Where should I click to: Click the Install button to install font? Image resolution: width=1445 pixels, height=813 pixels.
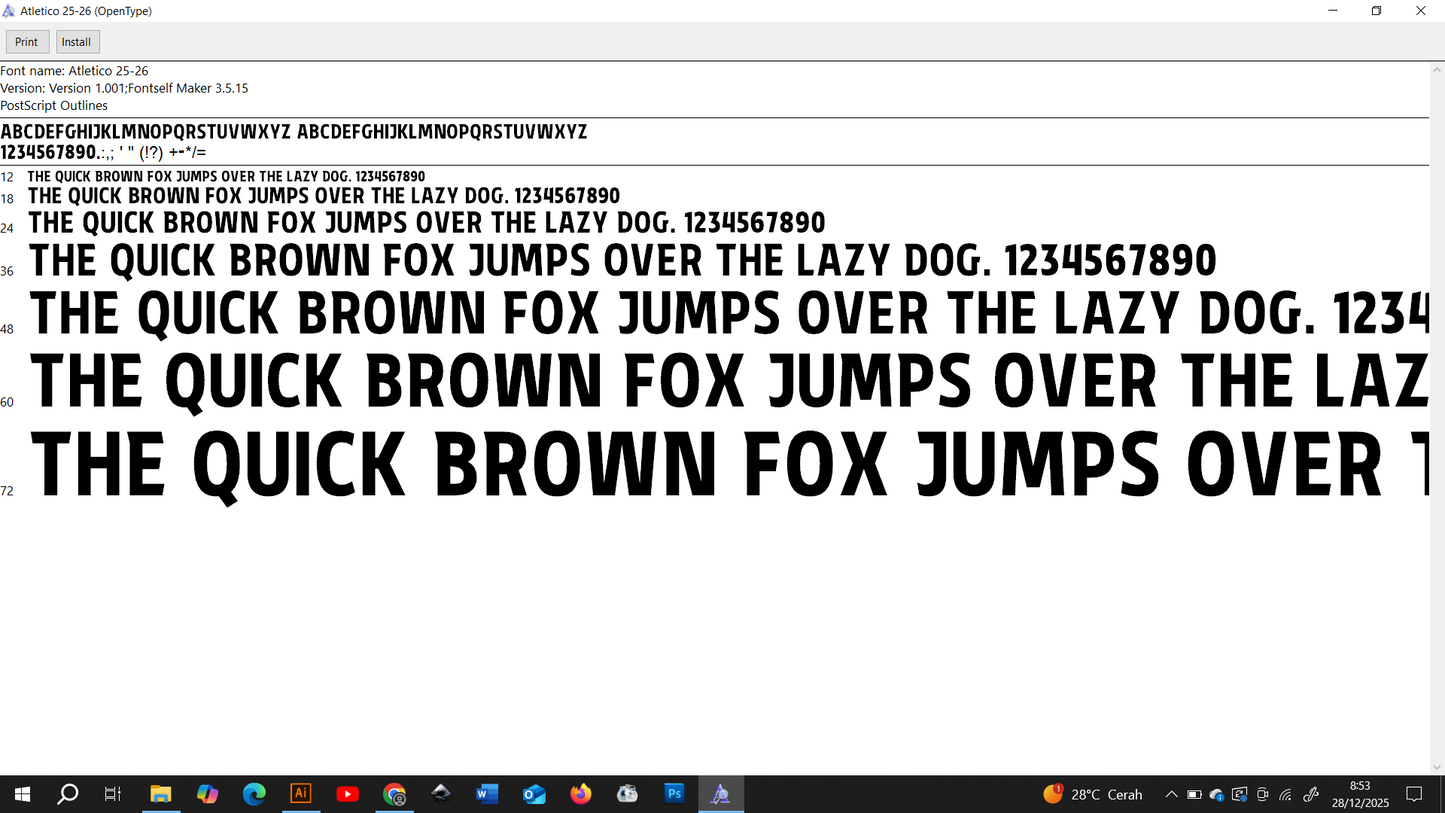click(76, 42)
